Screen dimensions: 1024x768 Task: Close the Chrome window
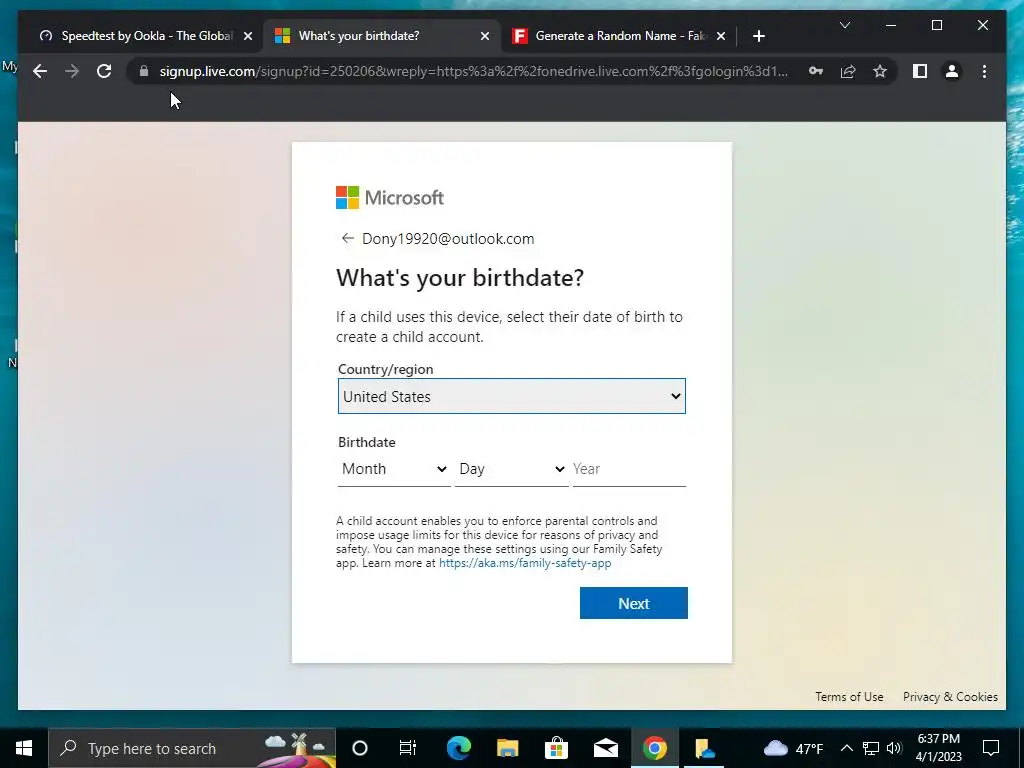point(982,25)
